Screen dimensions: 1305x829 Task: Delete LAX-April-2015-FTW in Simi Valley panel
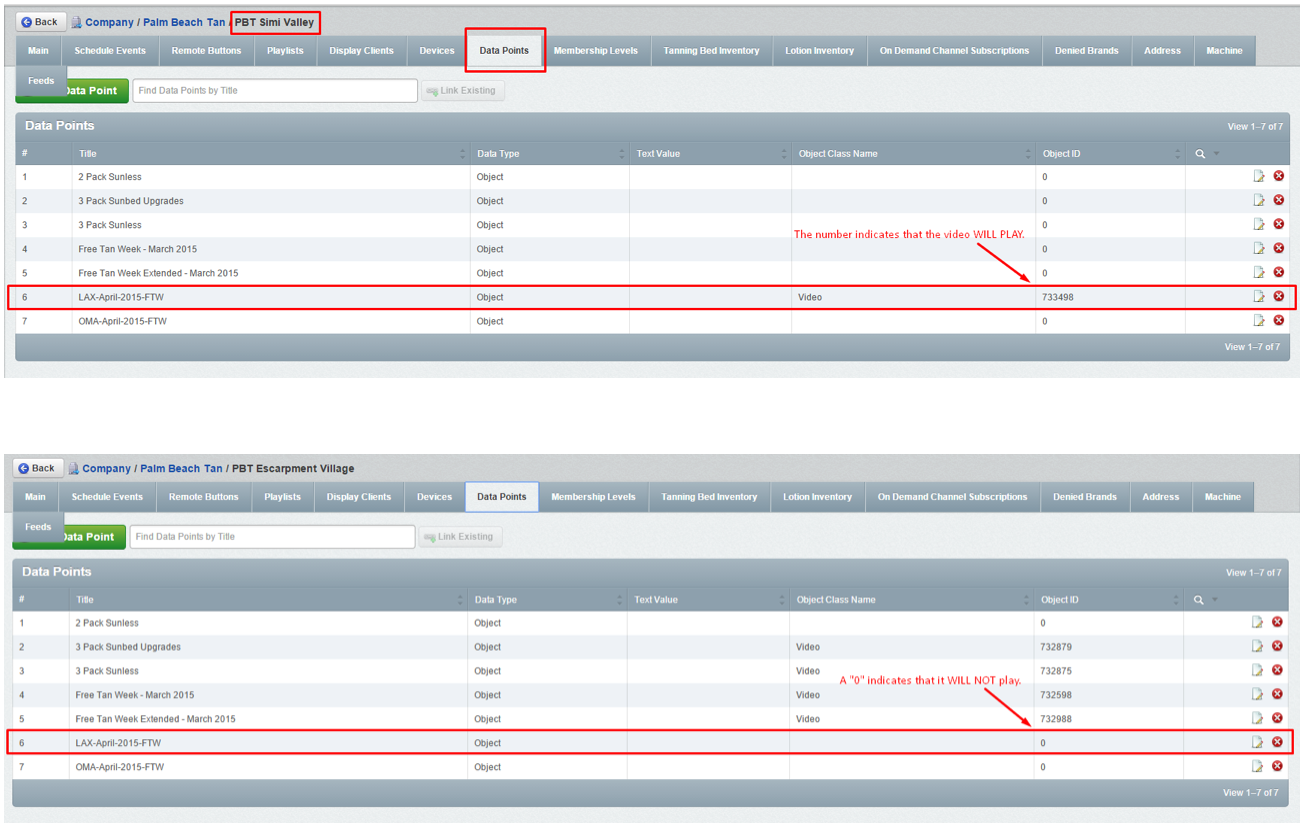[x=1278, y=296]
